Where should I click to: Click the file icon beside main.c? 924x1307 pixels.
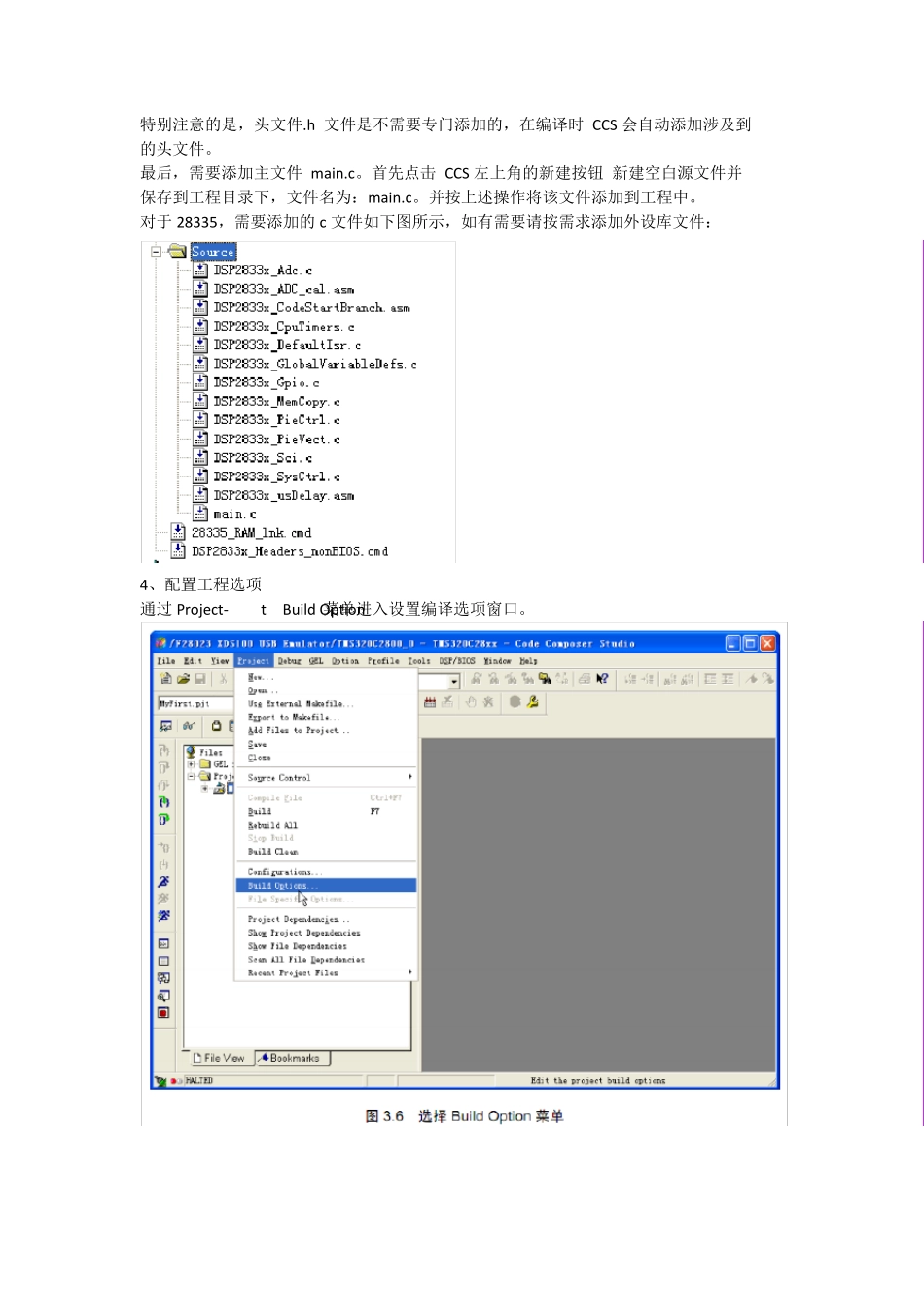(x=200, y=513)
